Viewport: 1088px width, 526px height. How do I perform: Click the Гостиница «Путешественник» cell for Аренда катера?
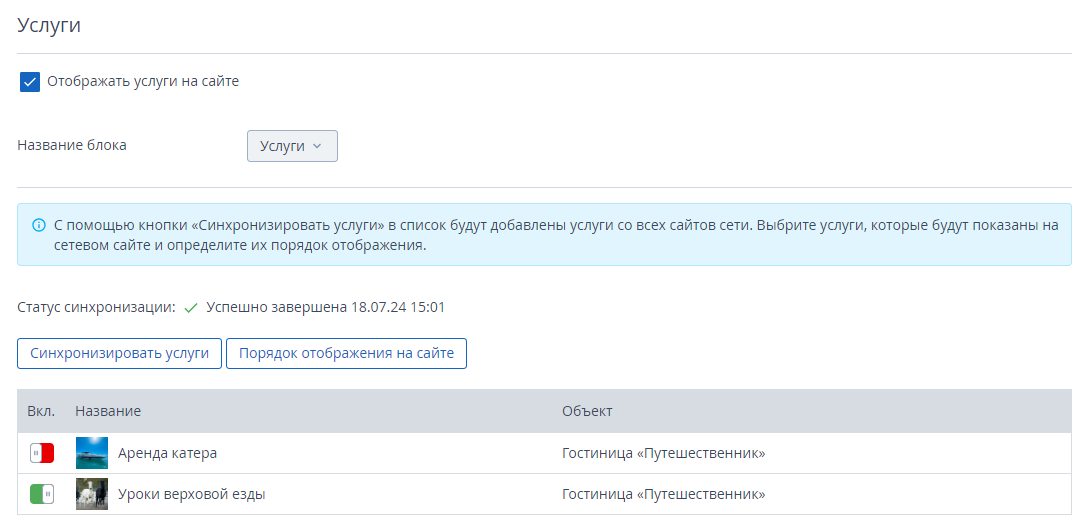pos(663,453)
